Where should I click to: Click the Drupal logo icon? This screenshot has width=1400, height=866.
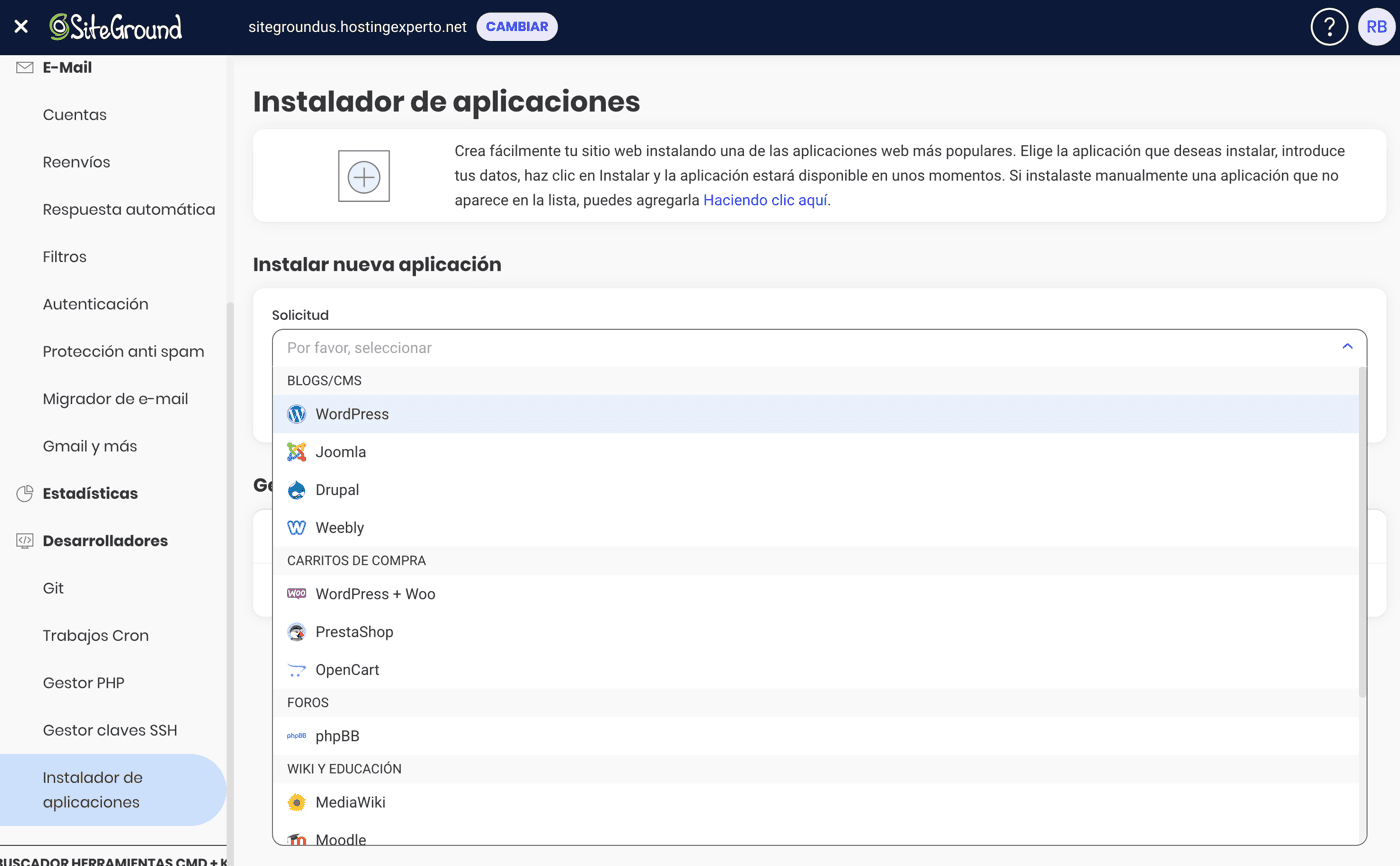296,490
